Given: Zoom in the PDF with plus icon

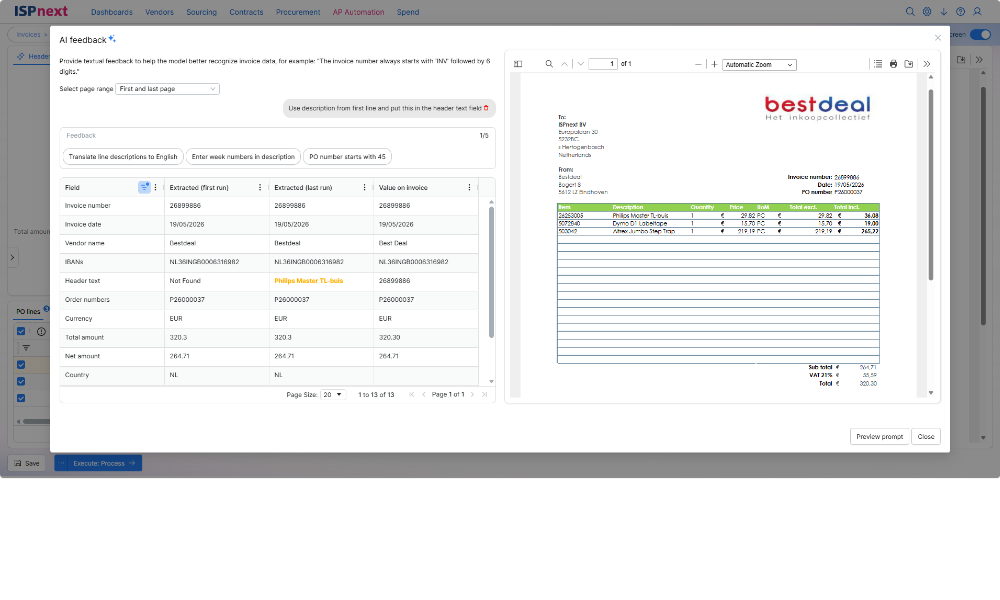Looking at the screenshot, I should click(x=714, y=64).
